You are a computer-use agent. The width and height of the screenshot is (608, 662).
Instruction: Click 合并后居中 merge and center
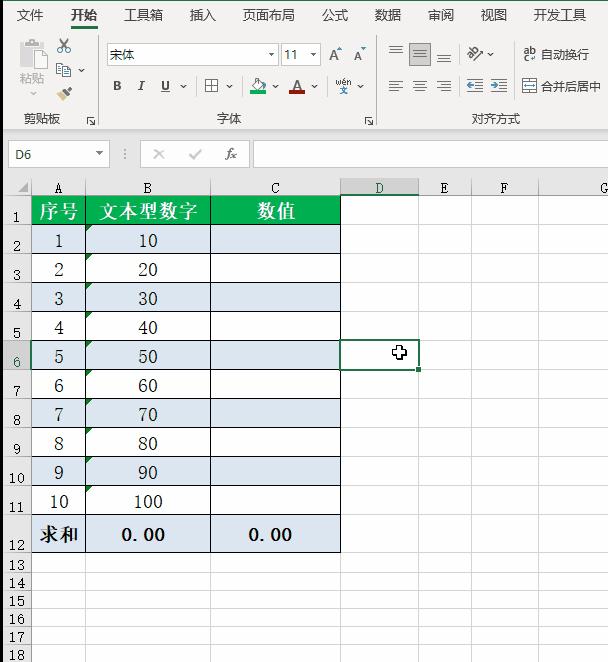(x=561, y=86)
